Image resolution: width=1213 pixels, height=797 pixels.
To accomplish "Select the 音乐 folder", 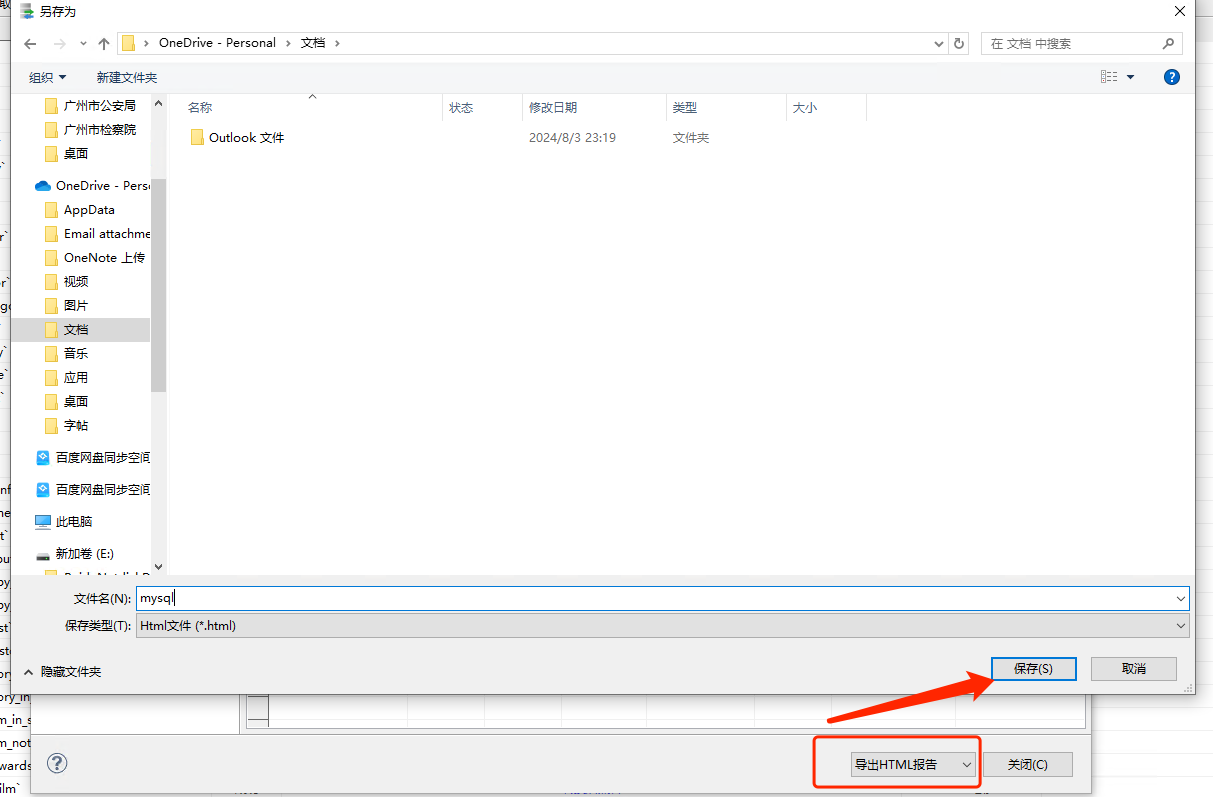I will [76, 353].
